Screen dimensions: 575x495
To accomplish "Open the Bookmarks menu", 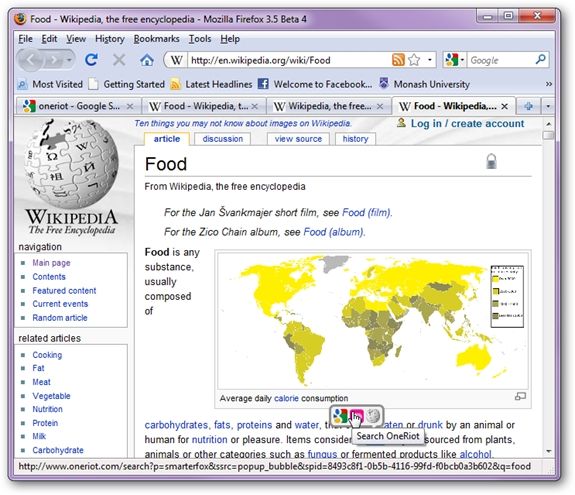I will coord(156,39).
